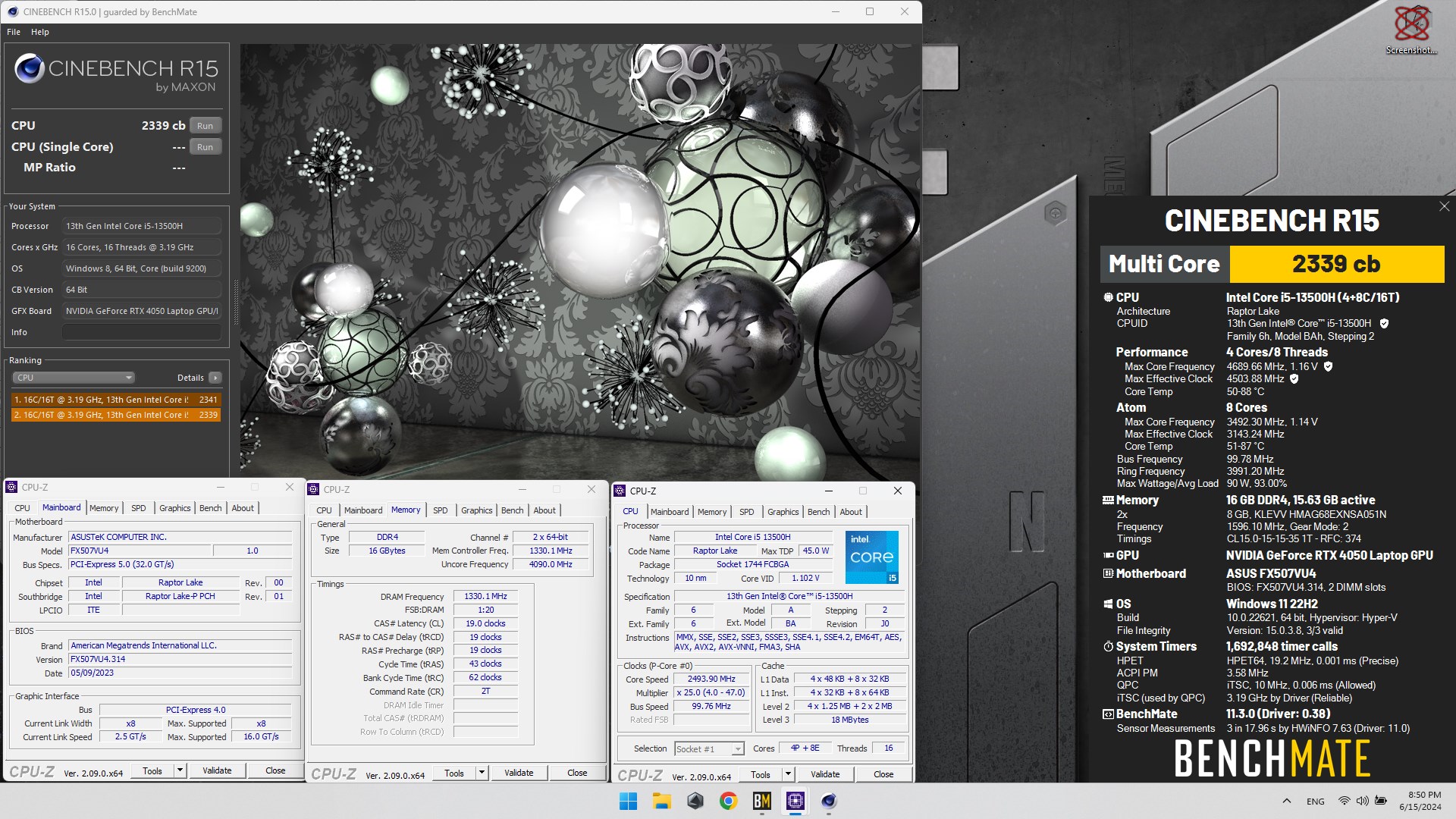
Task: Validate from the CPU tab CPU-Z window
Action: (x=825, y=774)
